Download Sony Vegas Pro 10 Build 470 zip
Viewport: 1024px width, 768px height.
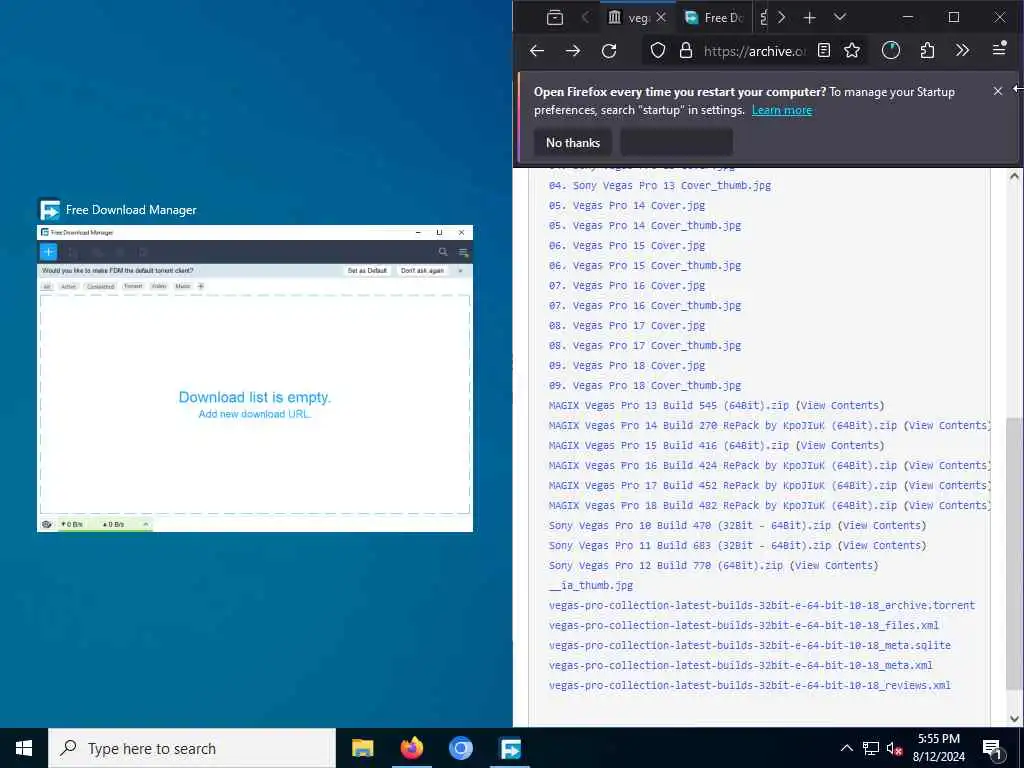tap(690, 526)
